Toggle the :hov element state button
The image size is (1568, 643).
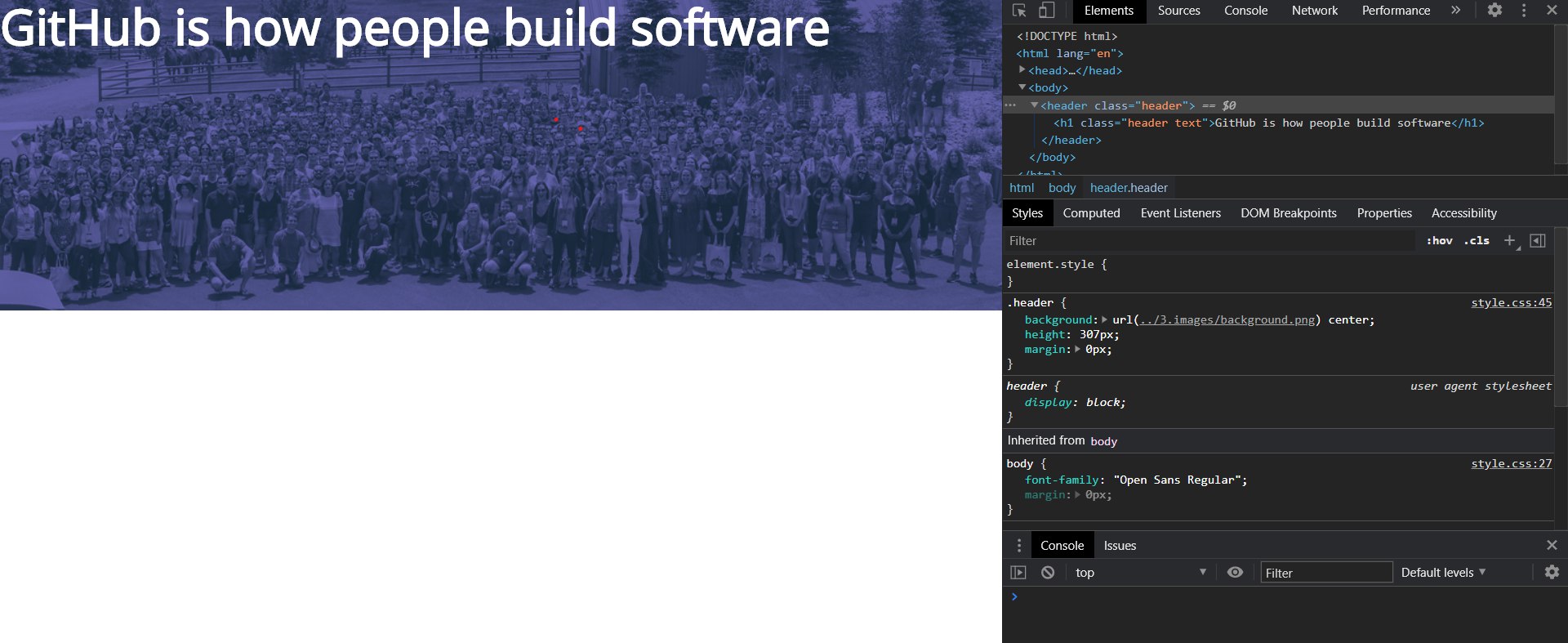pyautogui.click(x=1440, y=241)
